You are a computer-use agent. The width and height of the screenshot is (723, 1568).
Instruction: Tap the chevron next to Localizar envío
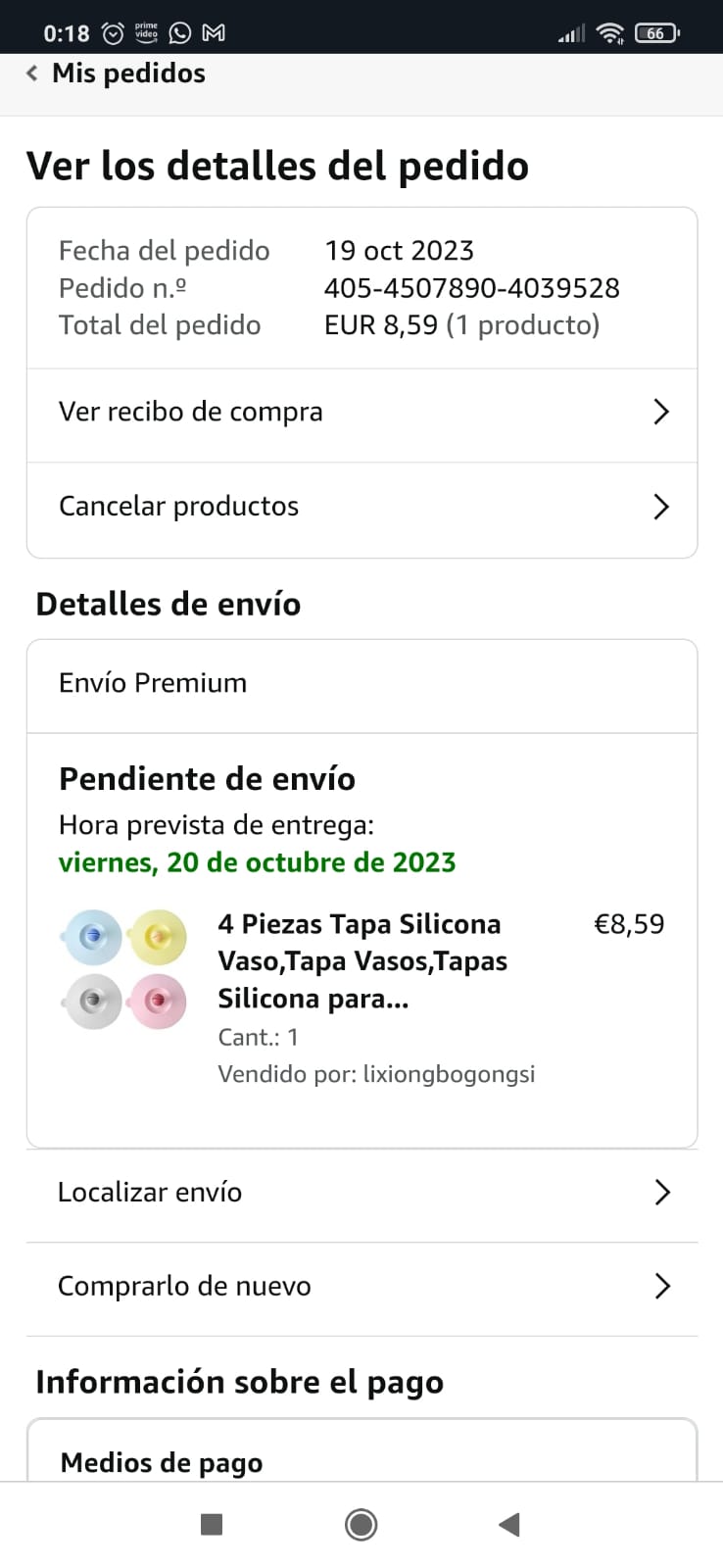coord(662,1192)
